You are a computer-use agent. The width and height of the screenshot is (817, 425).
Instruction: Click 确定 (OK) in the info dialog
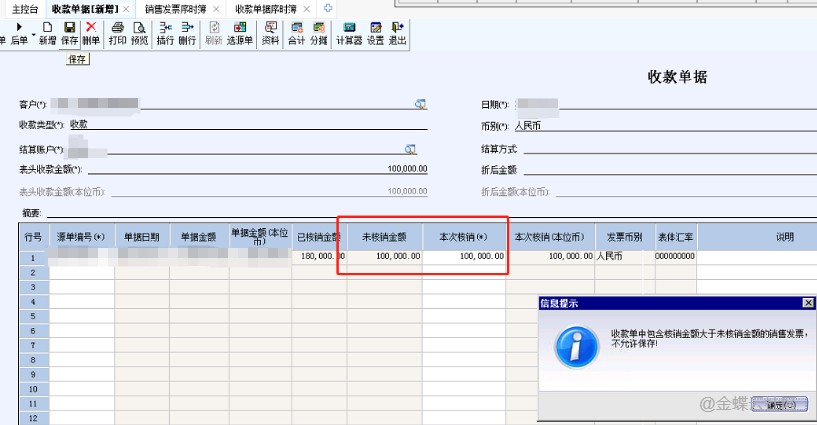click(779, 405)
